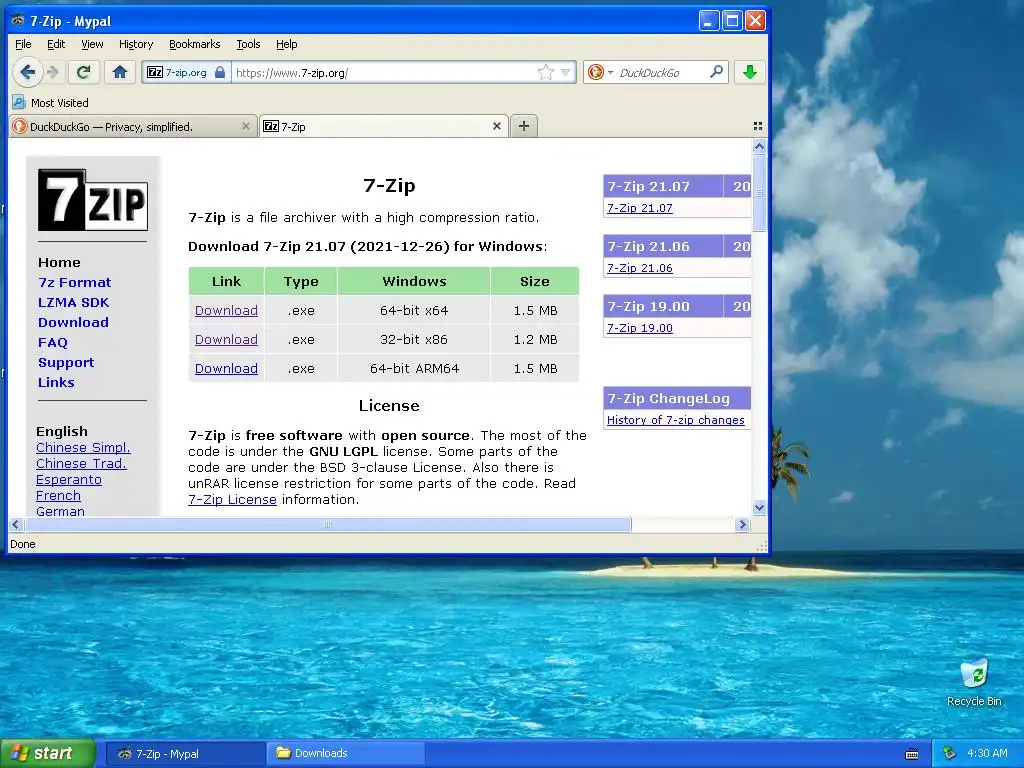Click the horizontal scrollbar right arrow
The height and width of the screenshot is (768, 1024).
point(742,524)
